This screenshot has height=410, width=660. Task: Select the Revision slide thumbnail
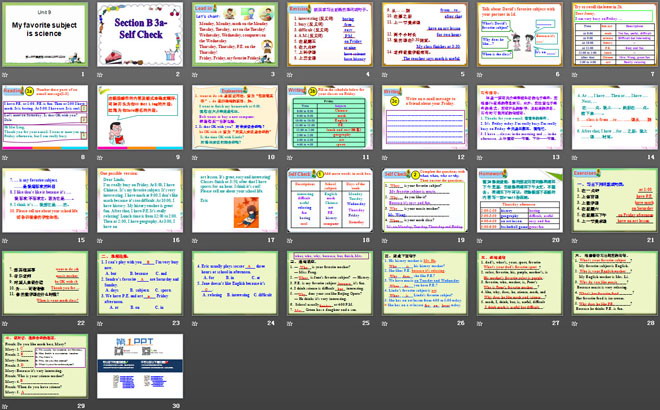tap(327, 35)
